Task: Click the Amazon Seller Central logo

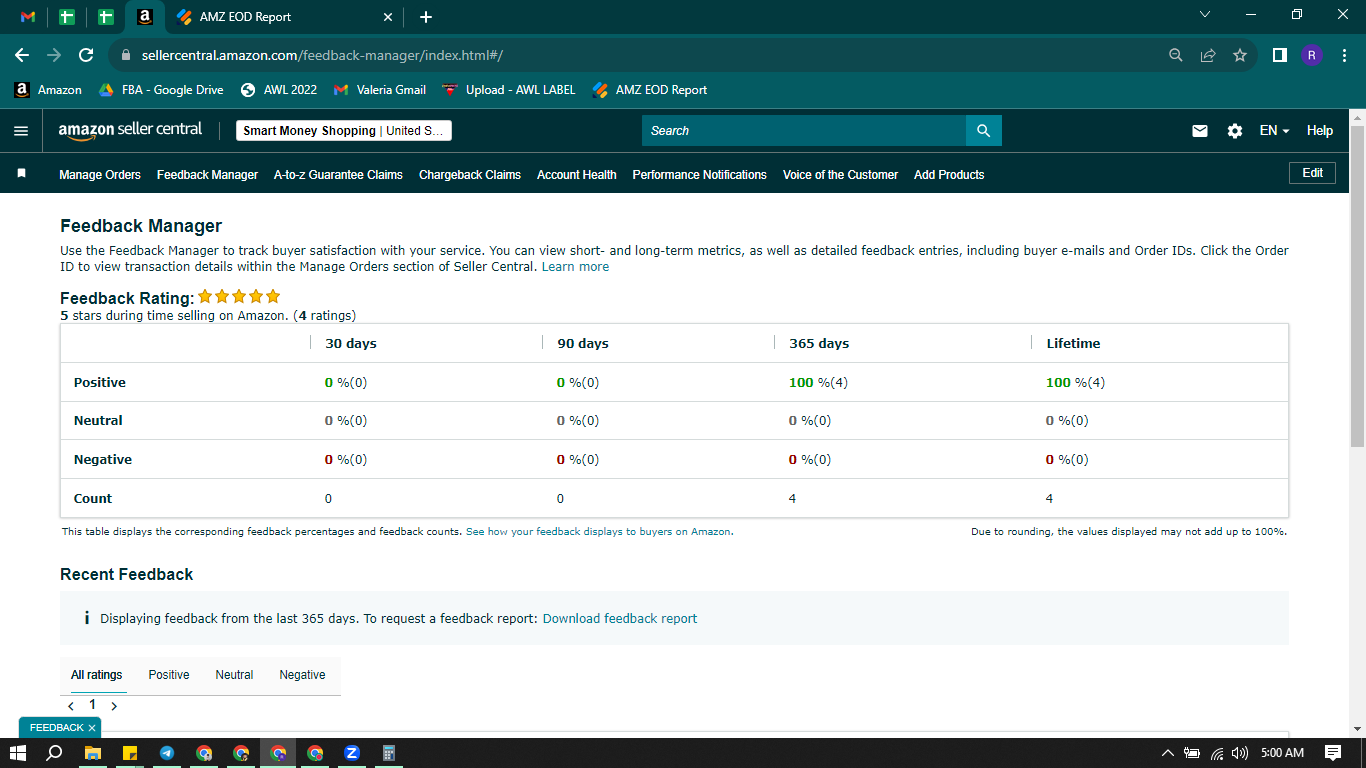Action: coord(130,130)
